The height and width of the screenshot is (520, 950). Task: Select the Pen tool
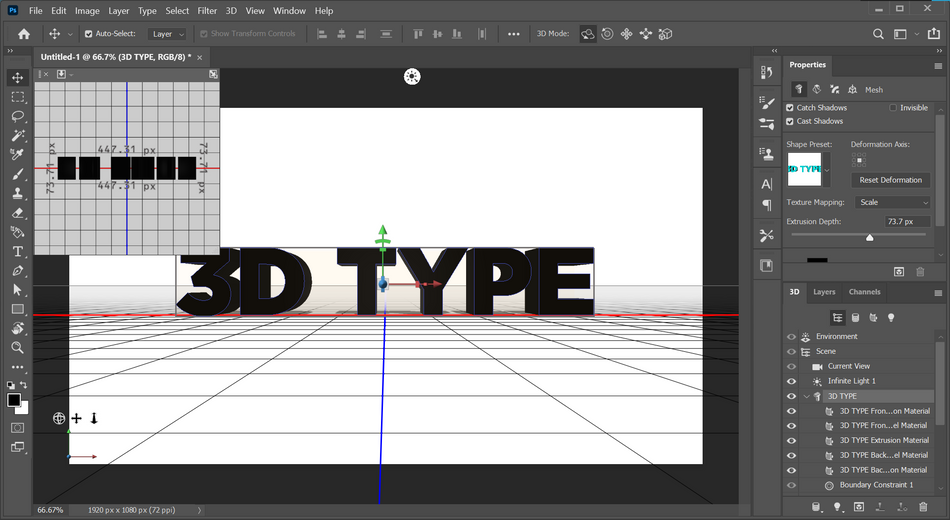[x=18, y=271]
